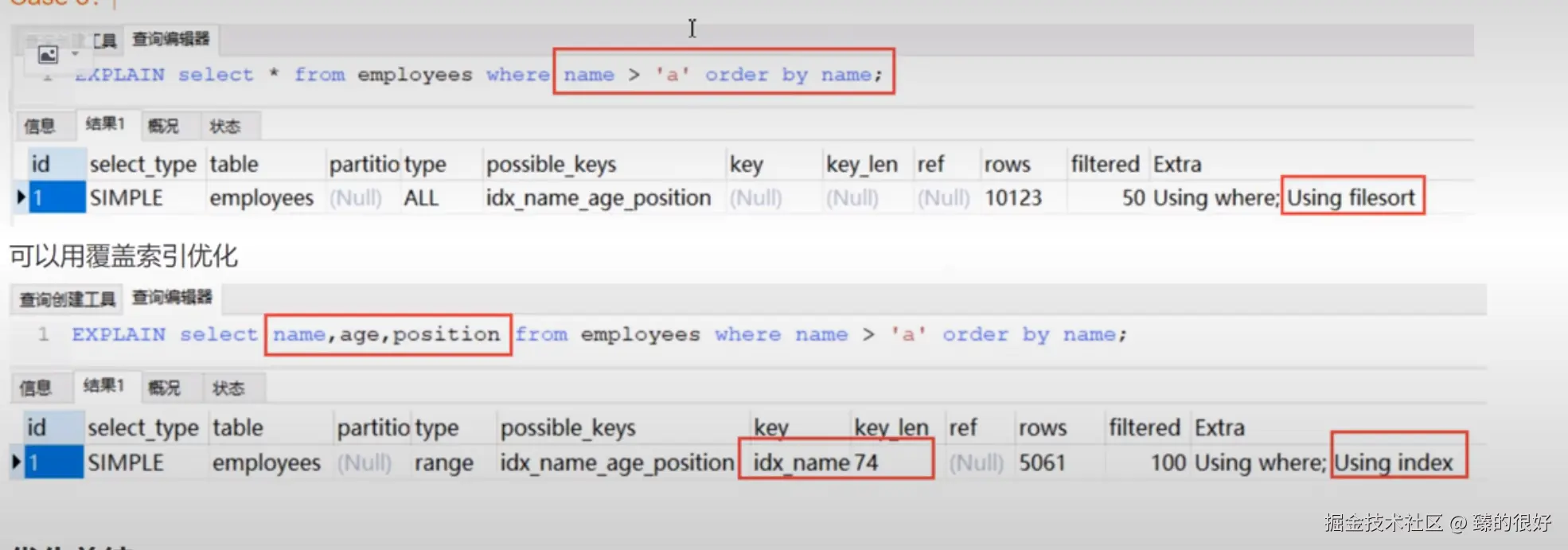This screenshot has width=1568, height=550.
Task: Click 'select_type' column header in the range-type grid
Action: coord(142,428)
